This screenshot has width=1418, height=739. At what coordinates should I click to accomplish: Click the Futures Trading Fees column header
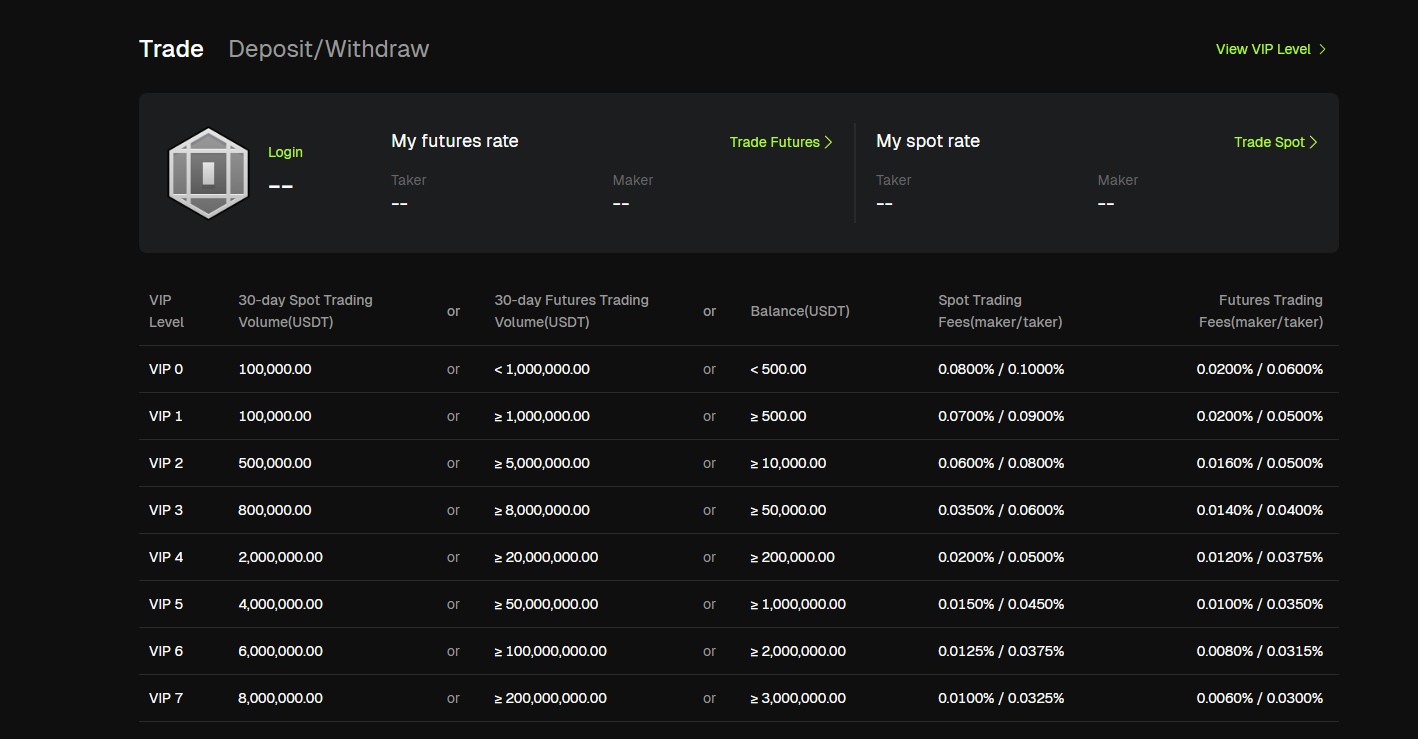(x=1260, y=311)
